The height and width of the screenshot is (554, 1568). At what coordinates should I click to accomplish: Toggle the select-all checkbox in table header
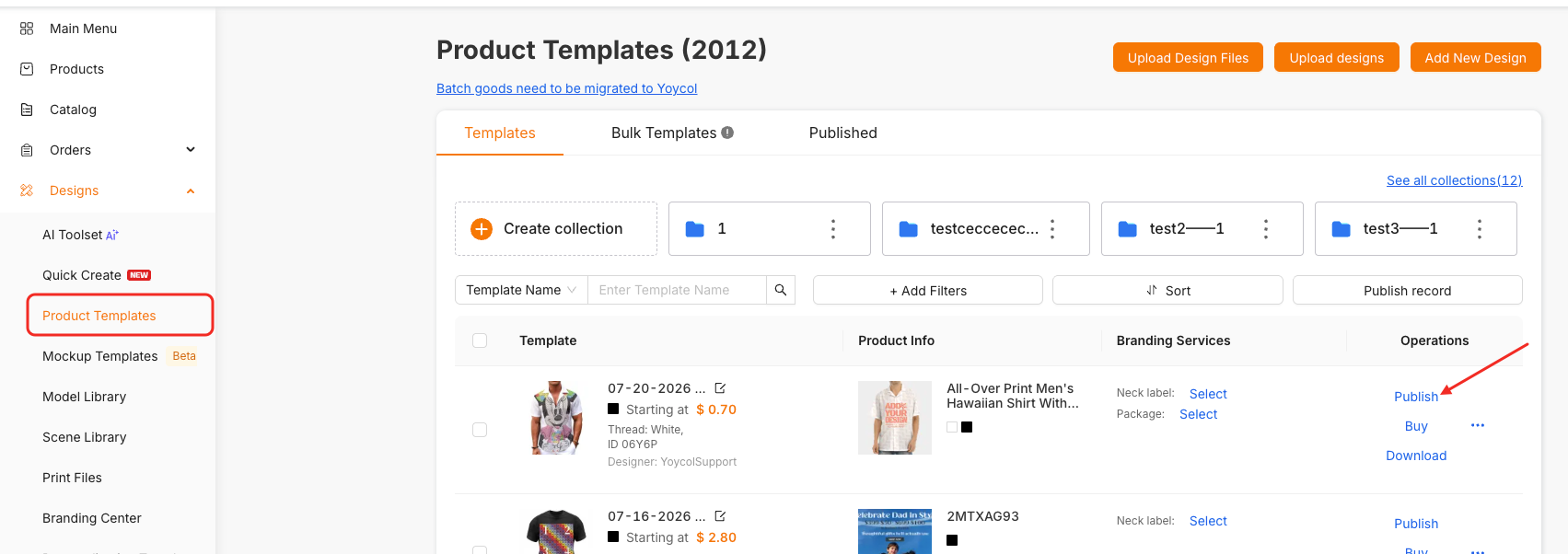point(480,340)
